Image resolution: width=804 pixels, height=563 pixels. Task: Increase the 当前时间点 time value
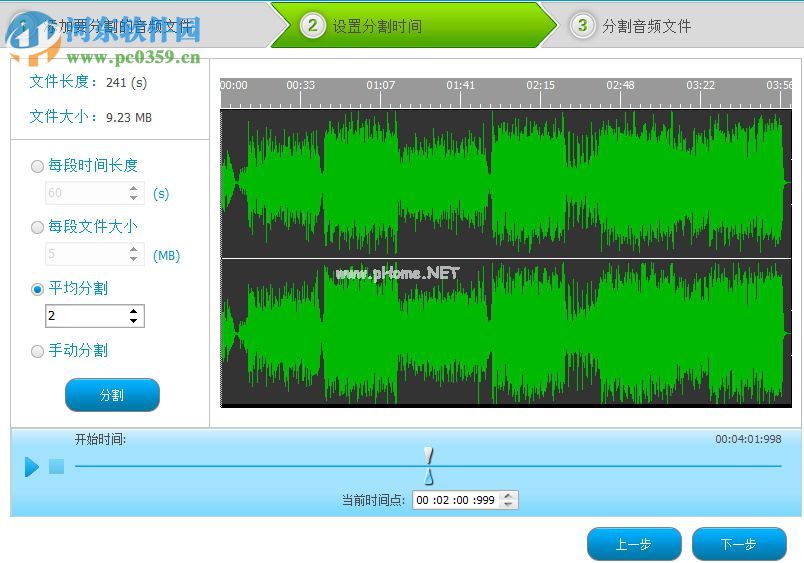tap(508, 495)
